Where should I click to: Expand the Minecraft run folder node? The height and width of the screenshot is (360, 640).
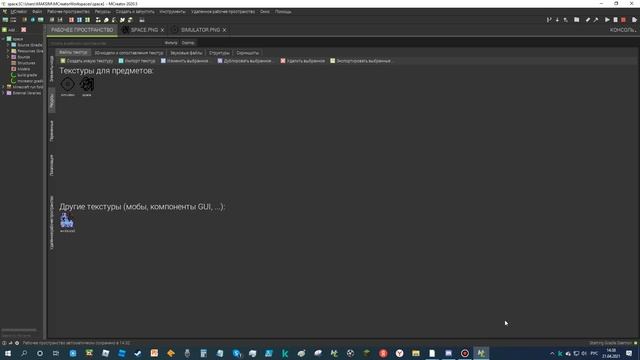click(x=3, y=87)
